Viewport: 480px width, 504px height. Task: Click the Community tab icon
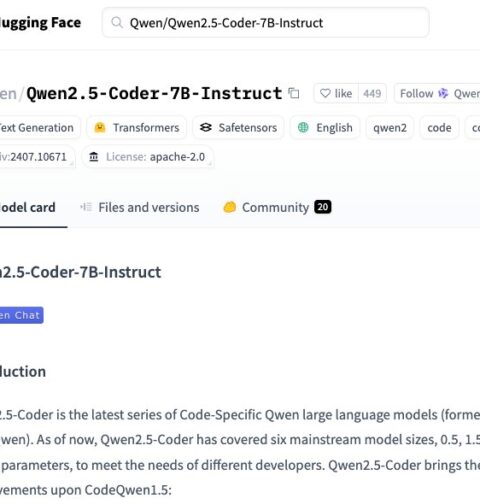pyautogui.click(x=230, y=207)
